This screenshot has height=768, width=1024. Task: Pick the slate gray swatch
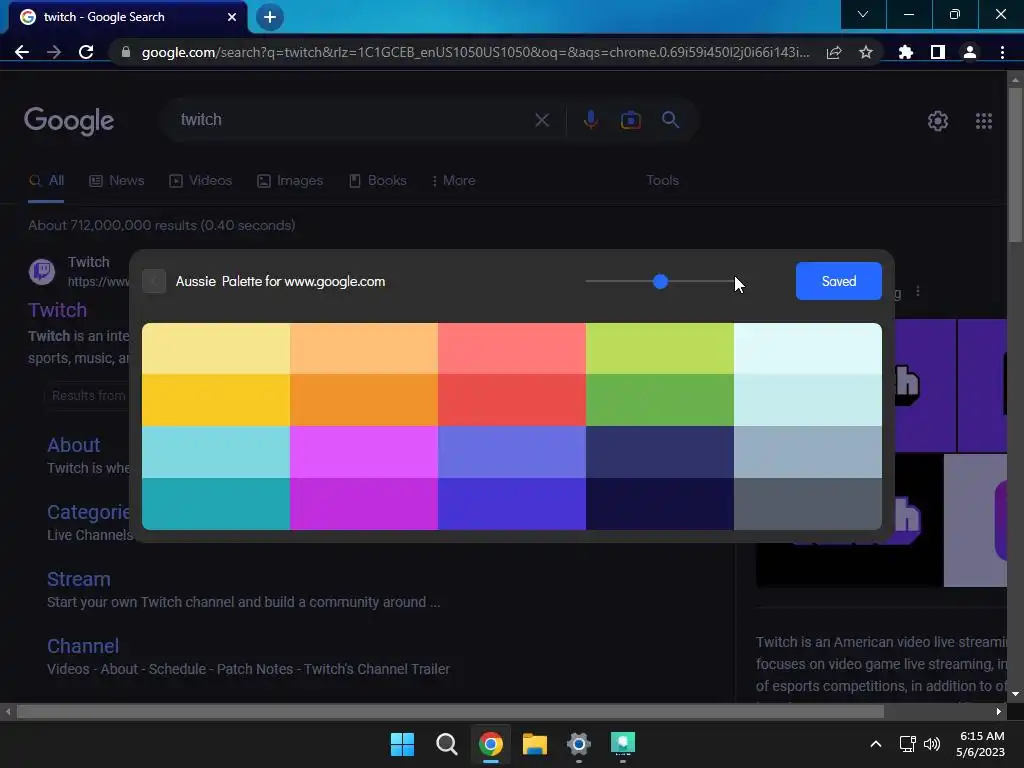(808, 452)
